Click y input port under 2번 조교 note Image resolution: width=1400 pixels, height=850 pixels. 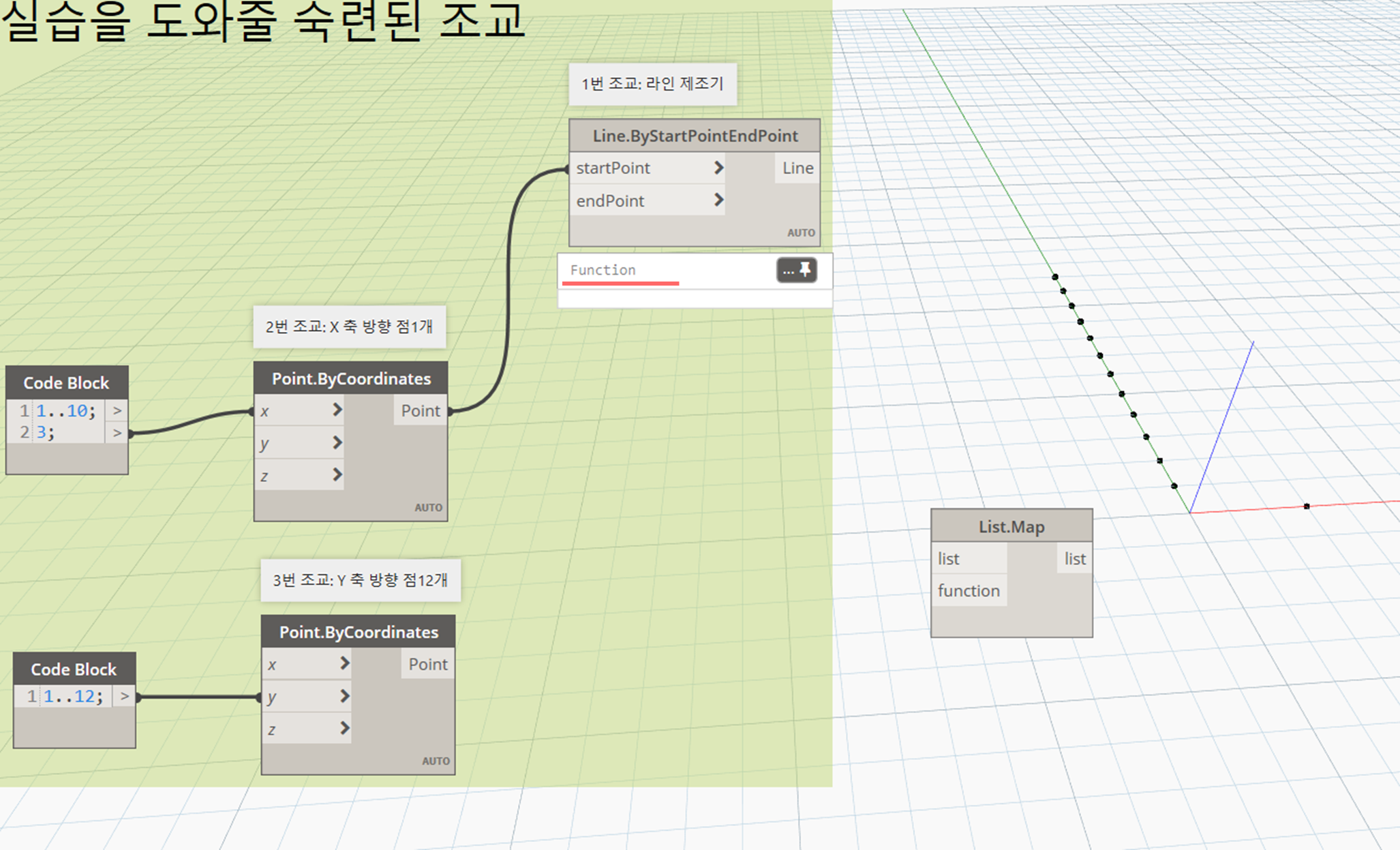tap(299, 443)
